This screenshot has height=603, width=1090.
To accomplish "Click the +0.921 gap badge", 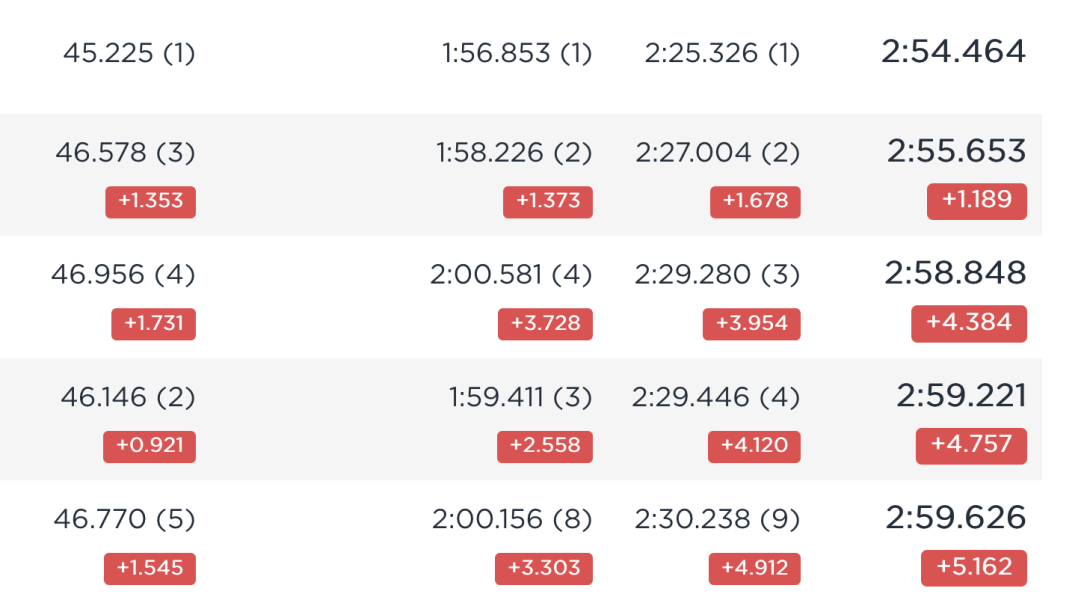I will click(x=149, y=447).
